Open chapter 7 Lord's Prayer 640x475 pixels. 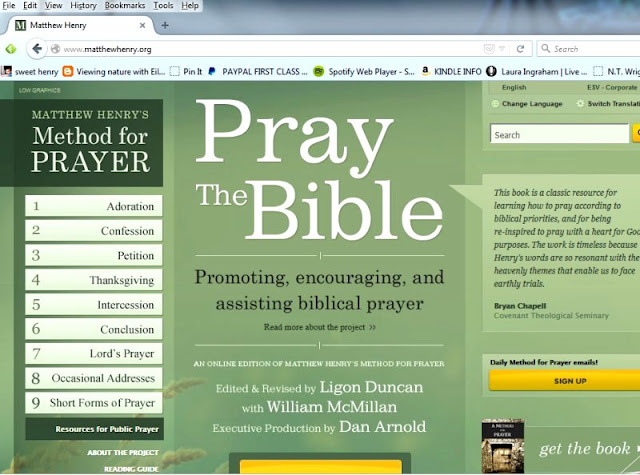click(x=93, y=353)
